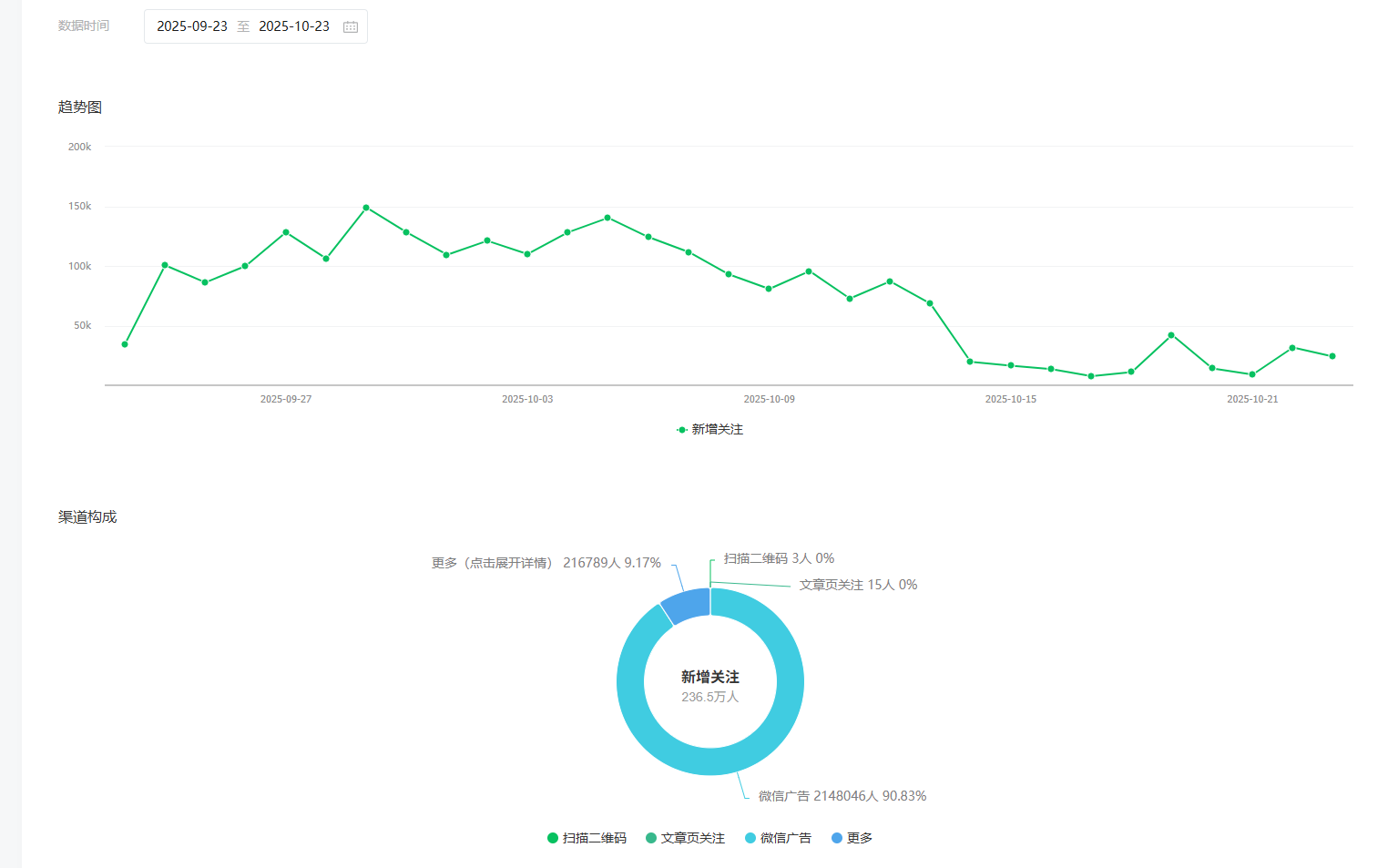Toggle the 扫描二维码 legend item

587,838
